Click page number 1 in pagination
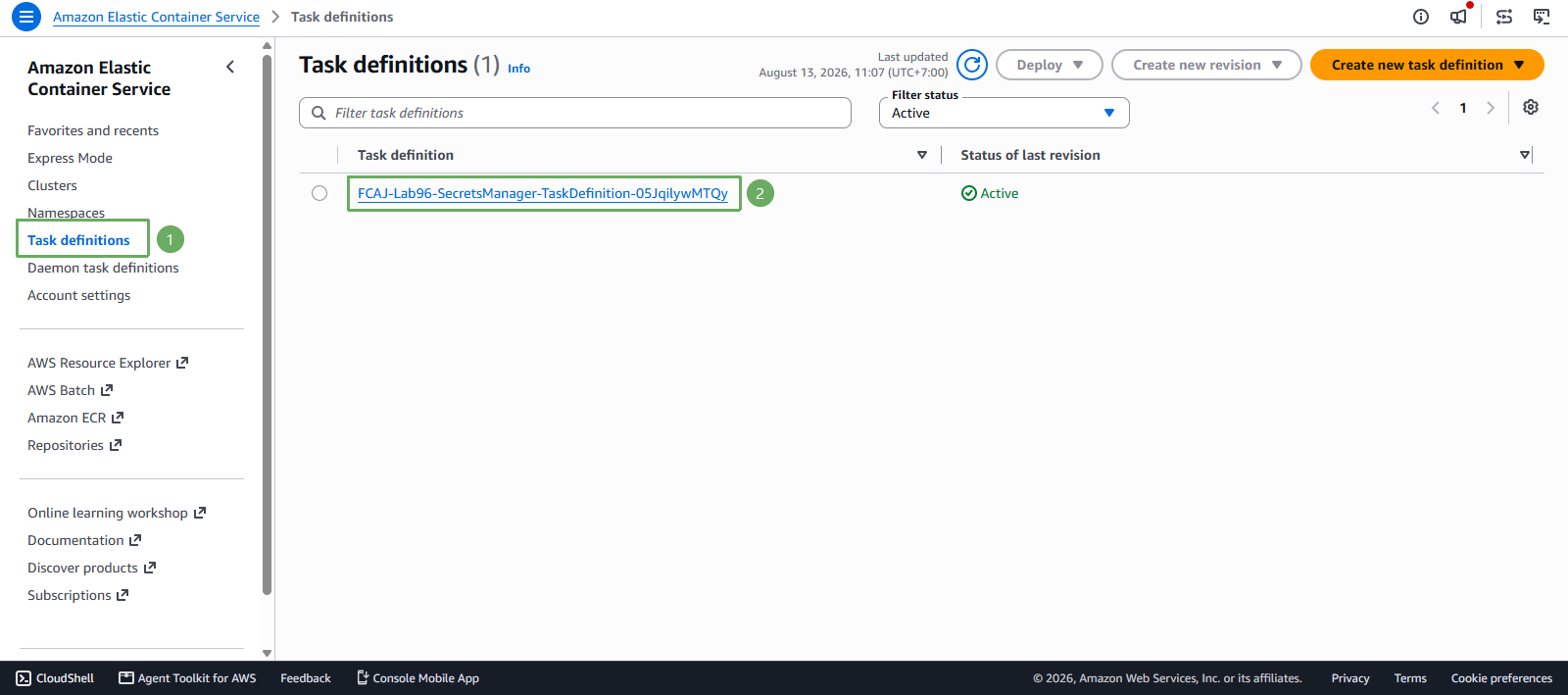The width and height of the screenshot is (1568, 695). pyautogui.click(x=1463, y=108)
